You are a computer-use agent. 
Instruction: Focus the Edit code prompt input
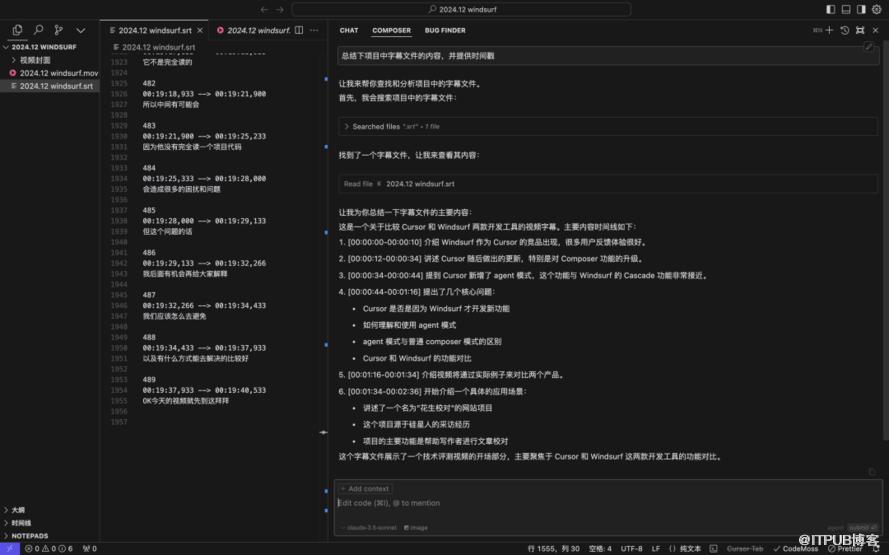607,503
